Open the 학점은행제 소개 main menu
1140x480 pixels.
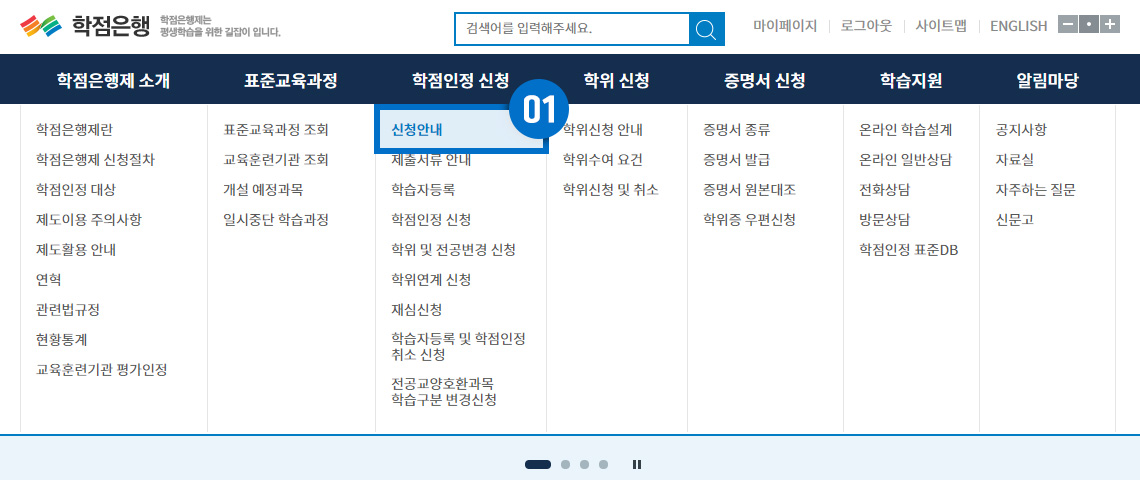click(x=113, y=81)
